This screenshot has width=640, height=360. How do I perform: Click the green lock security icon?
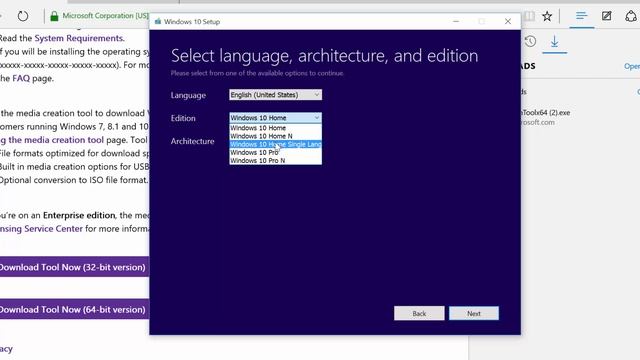pos(54,16)
